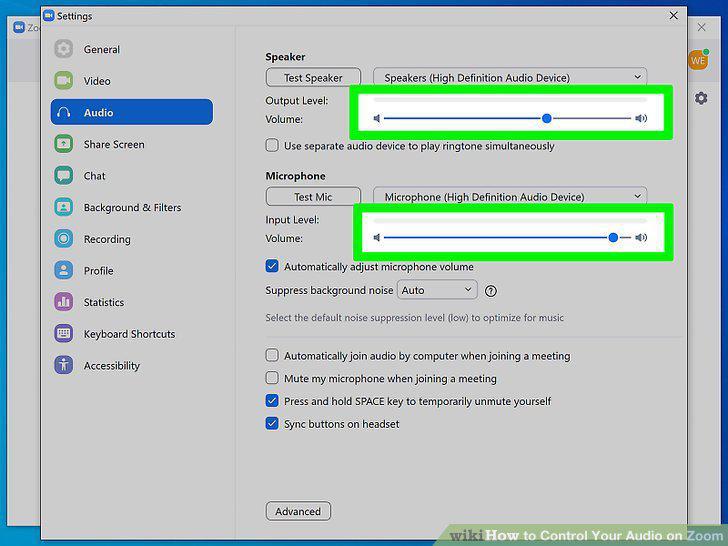Open the WE profile avatar in Zoom window
This screenshot has width=728, height=546.
(698, 60)
